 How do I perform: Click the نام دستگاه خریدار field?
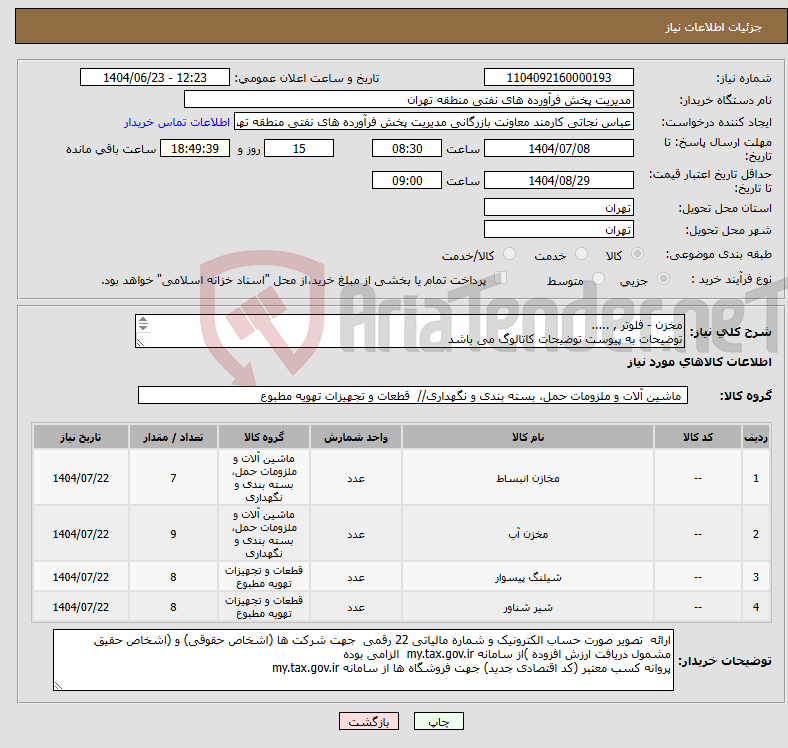pos(409,100)
